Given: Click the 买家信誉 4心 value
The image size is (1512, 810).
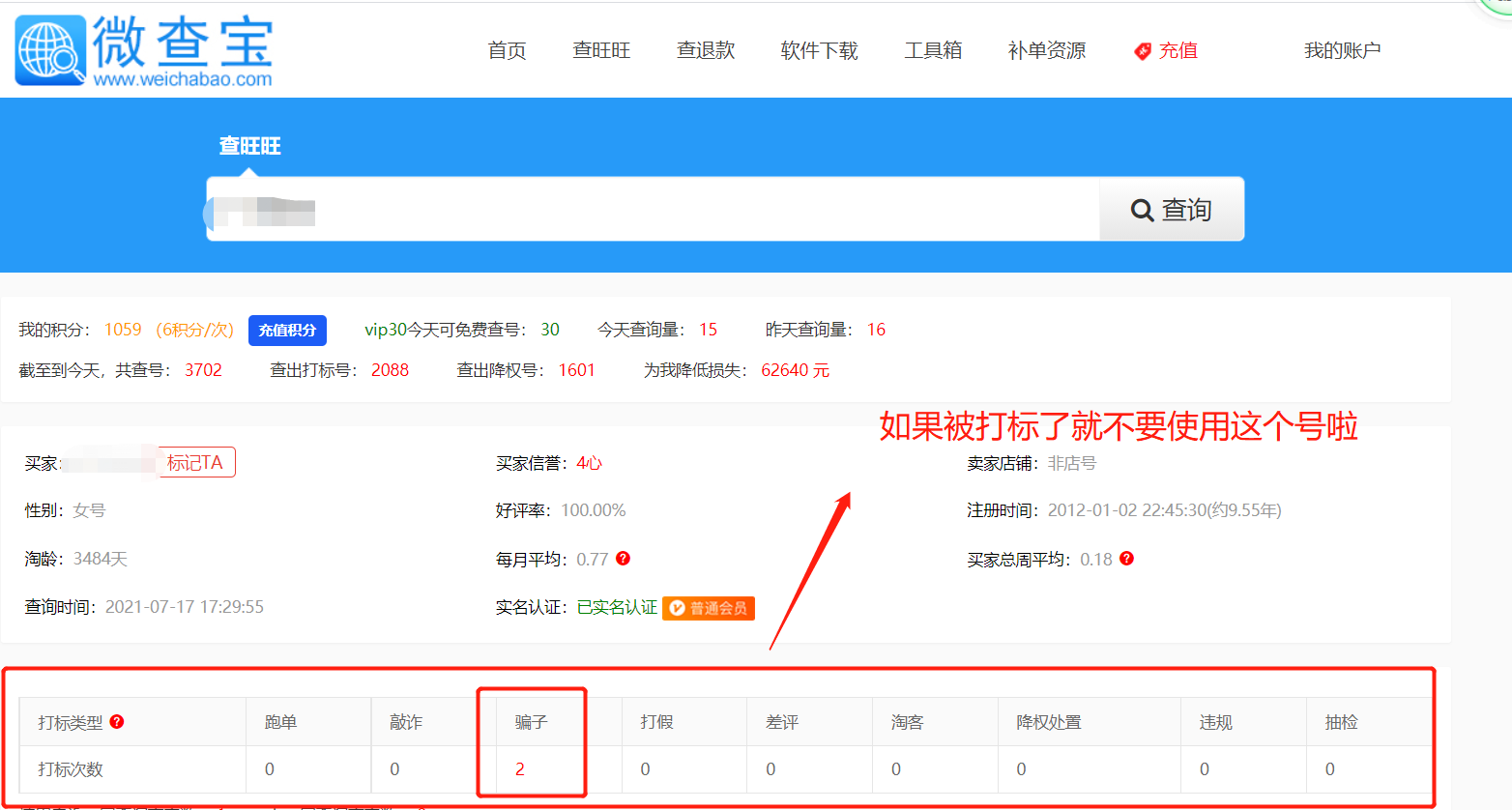Looking at the screenshot, I should [589, 463].
